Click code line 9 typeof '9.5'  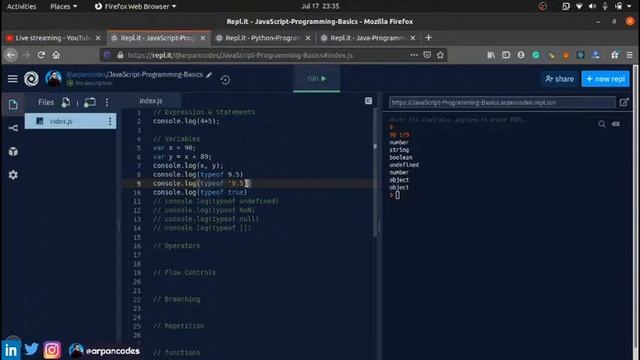pyautogui.click(x=202, y=184)
